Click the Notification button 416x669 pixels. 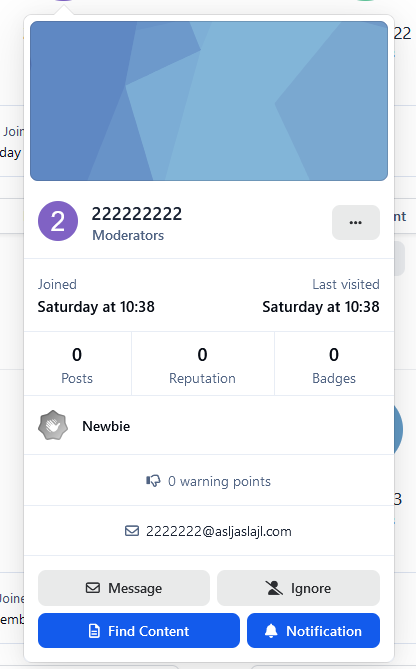(313, 631)
